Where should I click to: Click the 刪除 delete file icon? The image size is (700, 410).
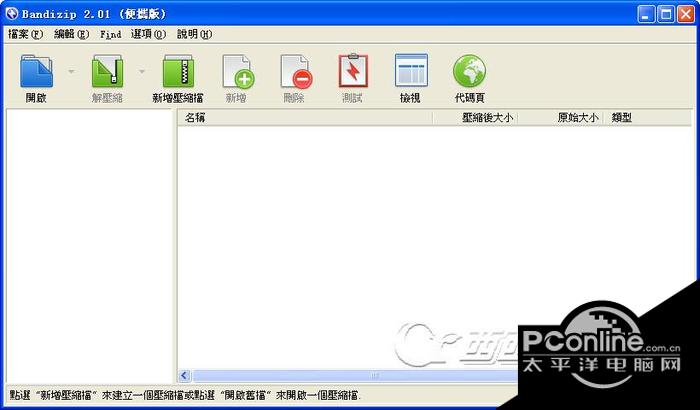click(x=296, y=71)
